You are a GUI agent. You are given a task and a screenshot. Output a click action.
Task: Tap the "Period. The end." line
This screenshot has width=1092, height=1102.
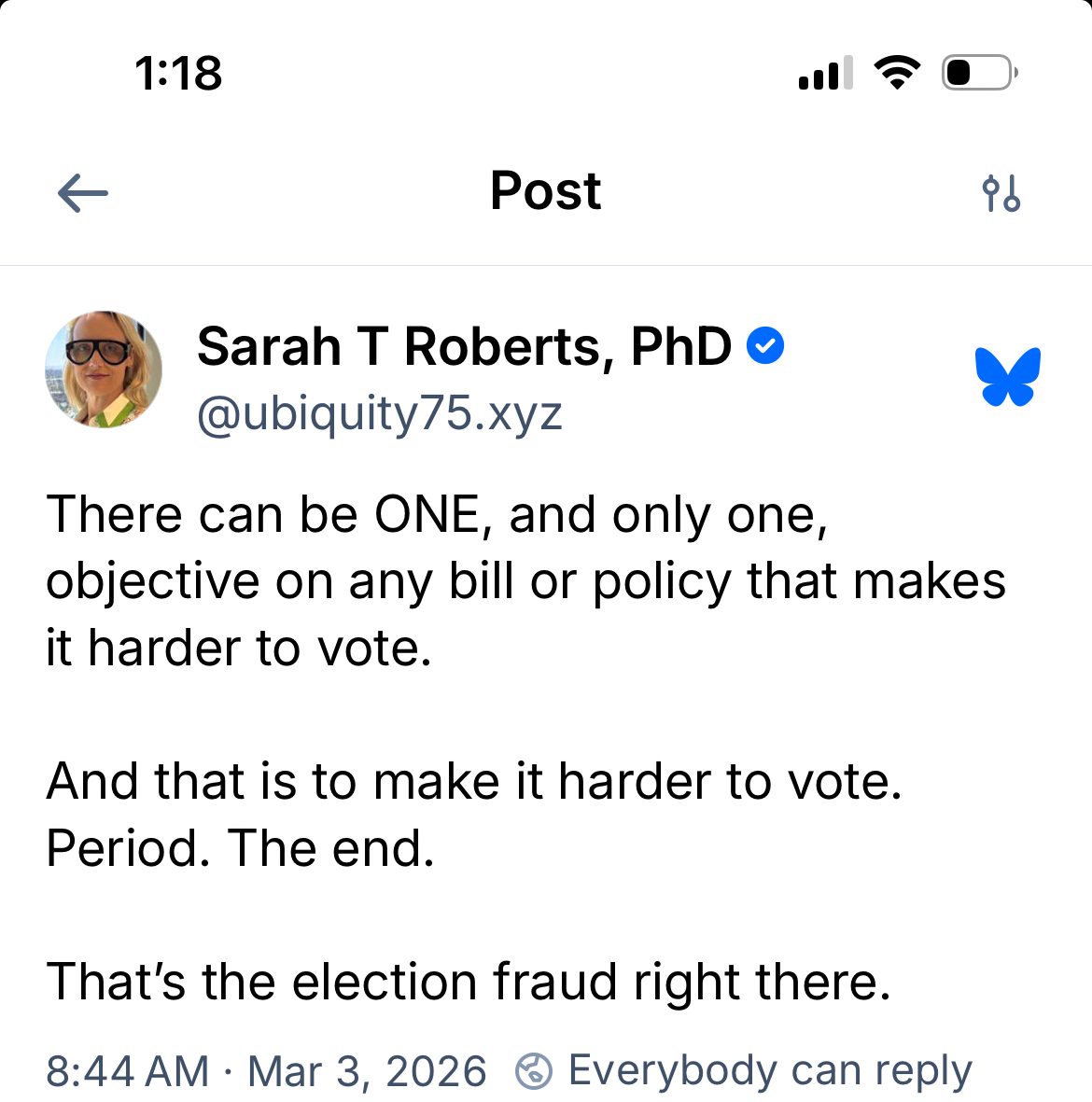[x=241, y=848]
